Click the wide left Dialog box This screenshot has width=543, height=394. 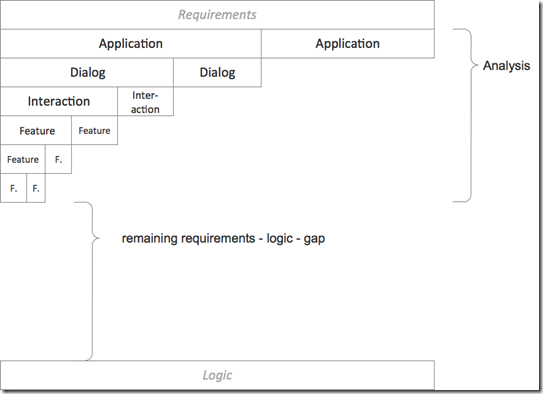pos(87,72)
